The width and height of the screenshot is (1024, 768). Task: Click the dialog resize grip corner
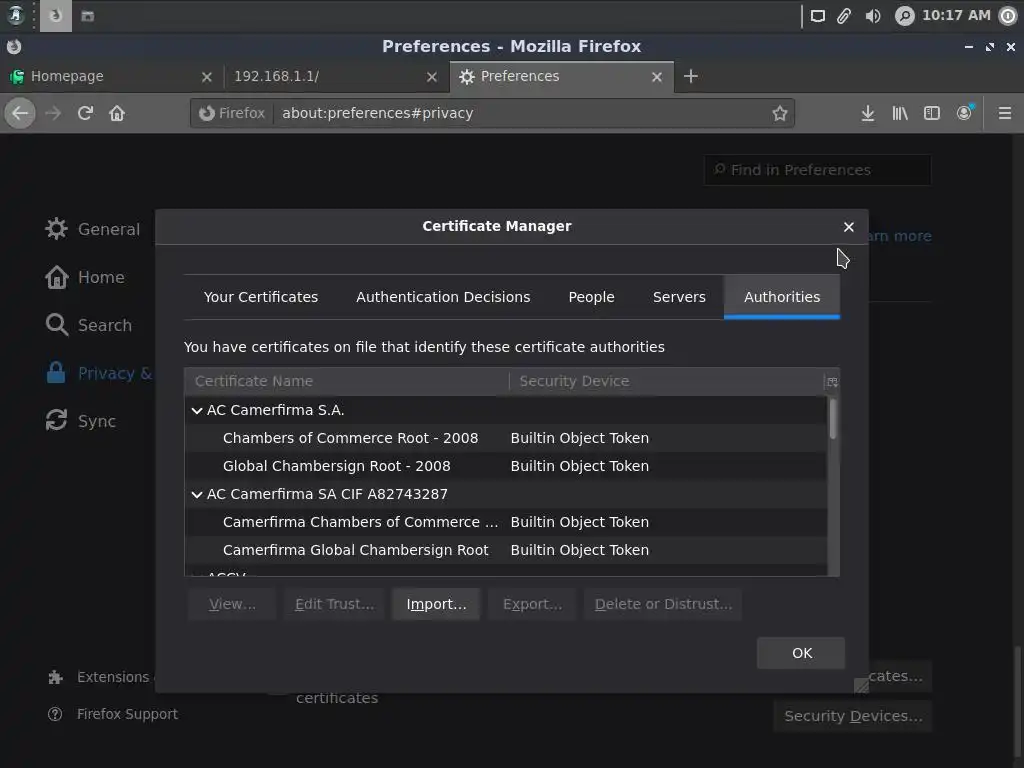[861, 685]
